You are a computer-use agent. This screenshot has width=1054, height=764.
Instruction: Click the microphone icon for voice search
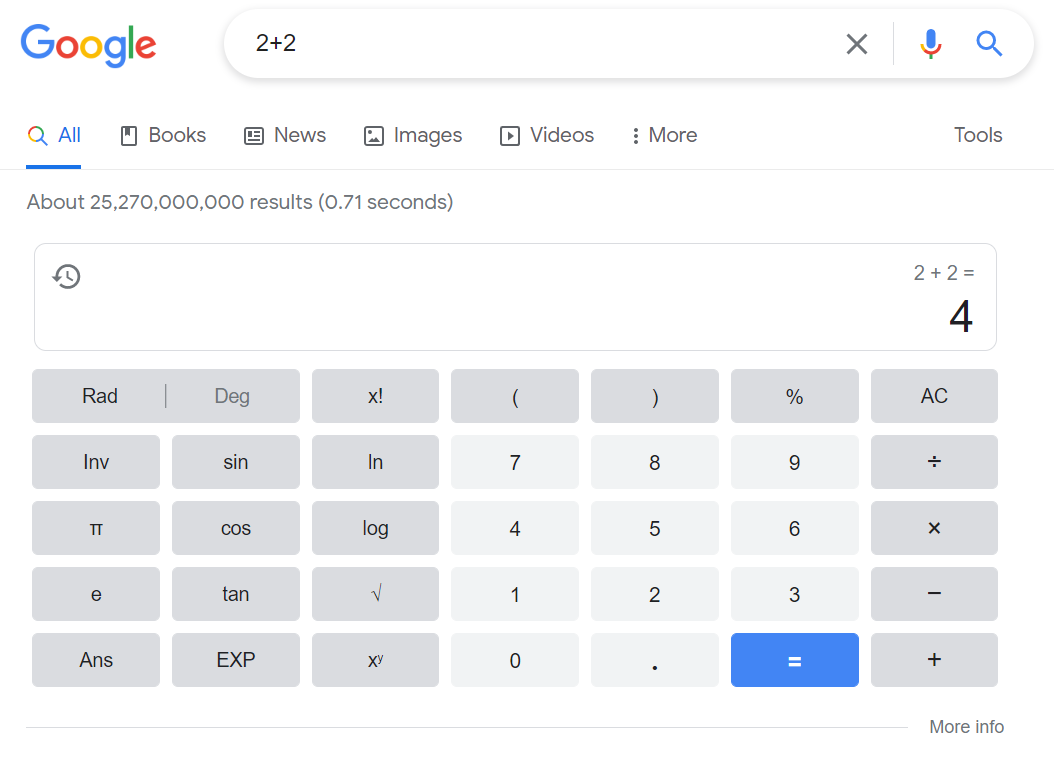pyautogui.click(x=930, y=44)
